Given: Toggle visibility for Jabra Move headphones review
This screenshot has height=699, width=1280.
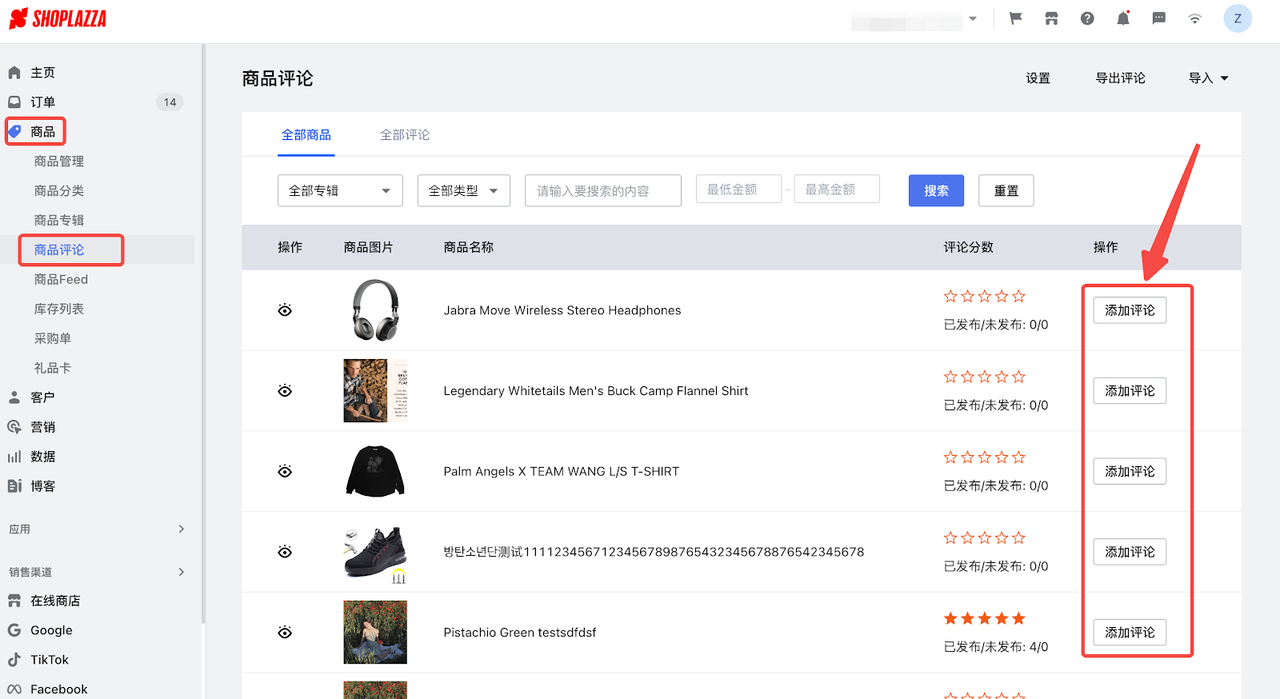Looking at the screenshot, I should pos(285,310).
